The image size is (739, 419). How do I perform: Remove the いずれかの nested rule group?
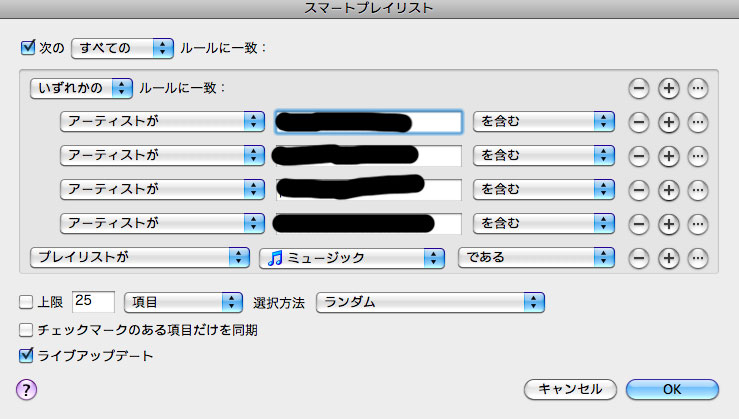tap(639, 88)
